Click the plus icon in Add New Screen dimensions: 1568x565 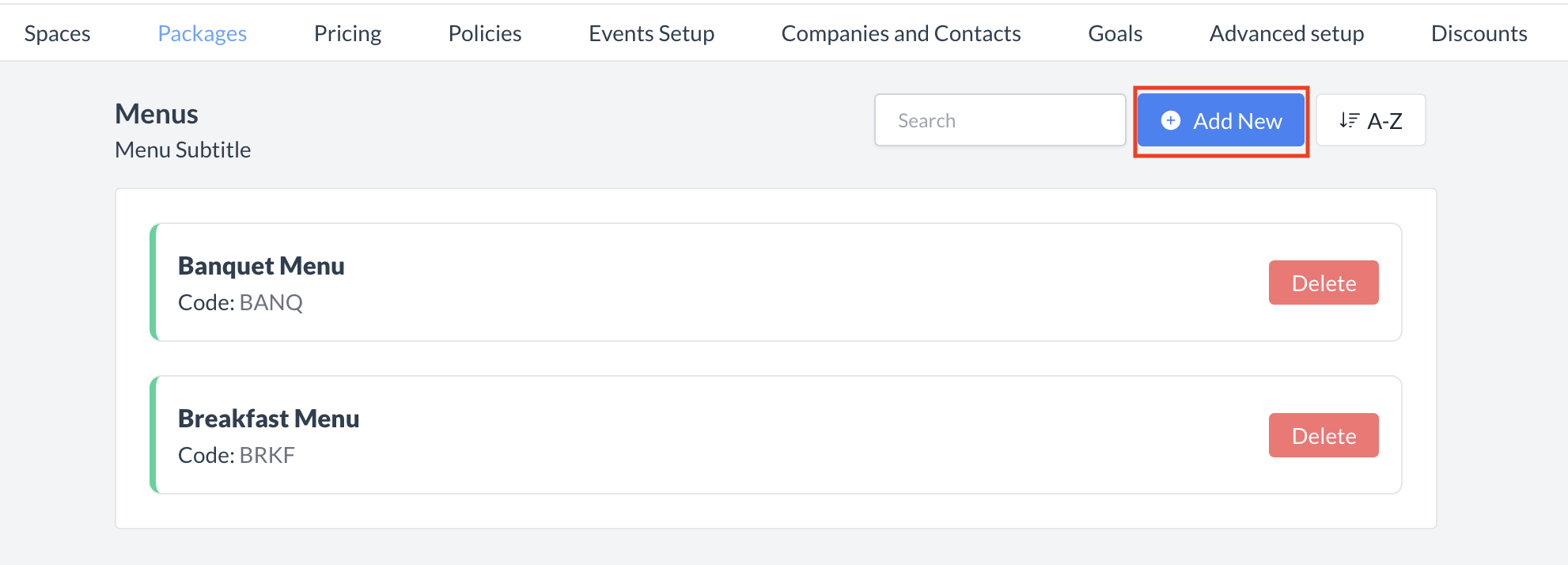tap(1170, 120)
